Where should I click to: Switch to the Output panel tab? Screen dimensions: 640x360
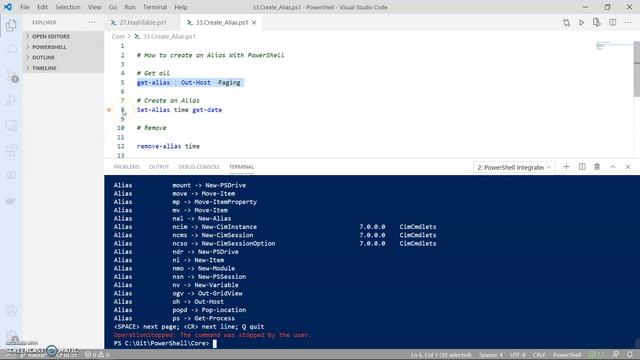[x=159, y=167]
